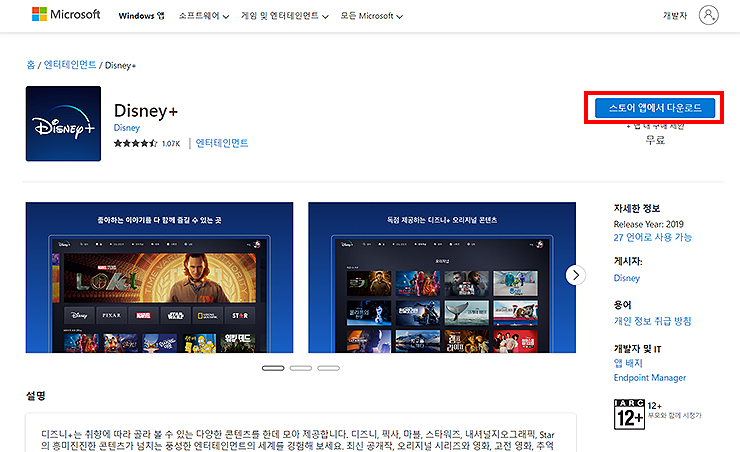
Task: Click the 개발자 및 IT heading
Action: click(637, 349)
